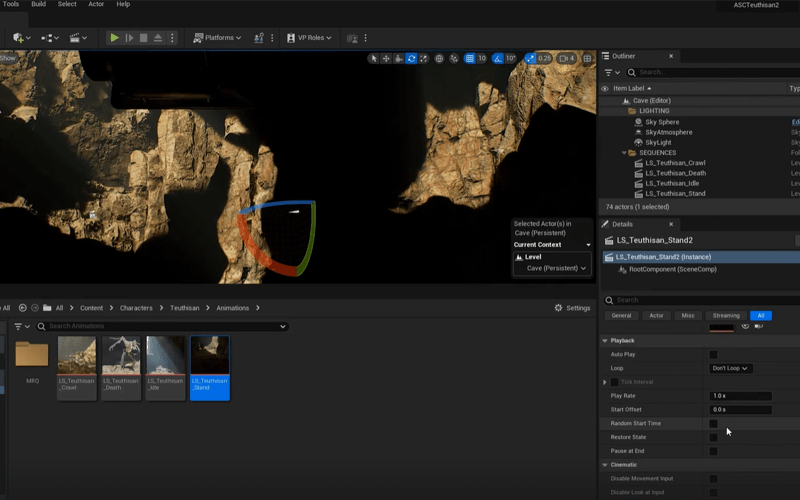The width and height of the screenshot is (800, 500).
Task: Start Play in Editor
Action: point(114,38)
